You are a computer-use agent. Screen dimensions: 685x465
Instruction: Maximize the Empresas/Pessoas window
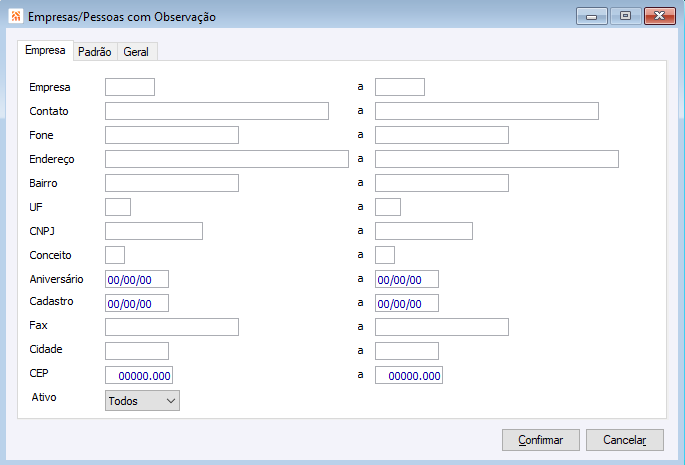625,17
